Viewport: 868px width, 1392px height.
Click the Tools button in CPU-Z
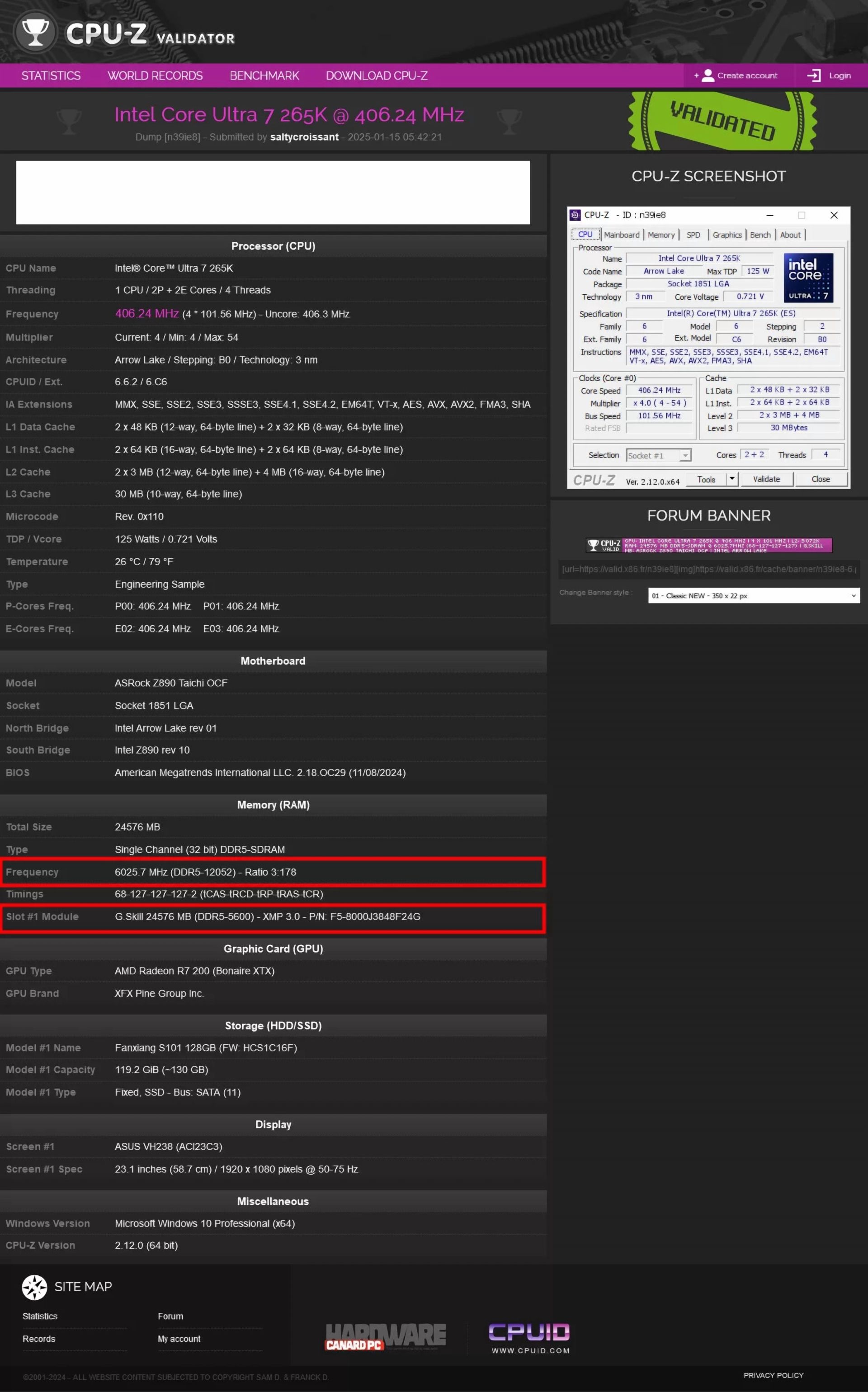click(706, 479)
